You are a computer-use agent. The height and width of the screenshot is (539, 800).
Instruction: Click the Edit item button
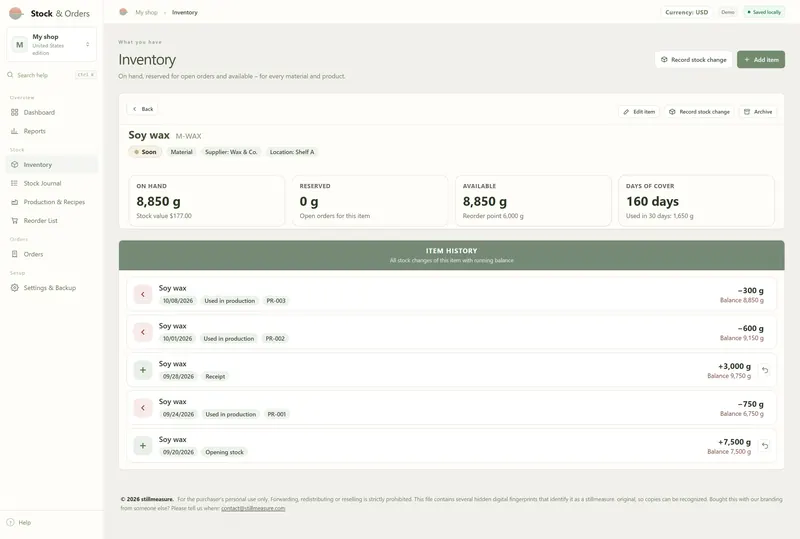click(639, 112)
